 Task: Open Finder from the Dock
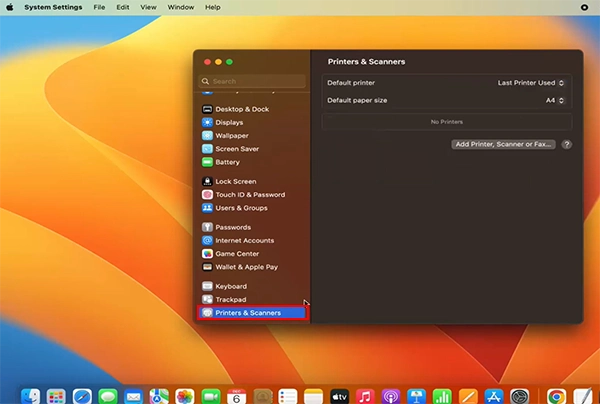pos(31,396)
